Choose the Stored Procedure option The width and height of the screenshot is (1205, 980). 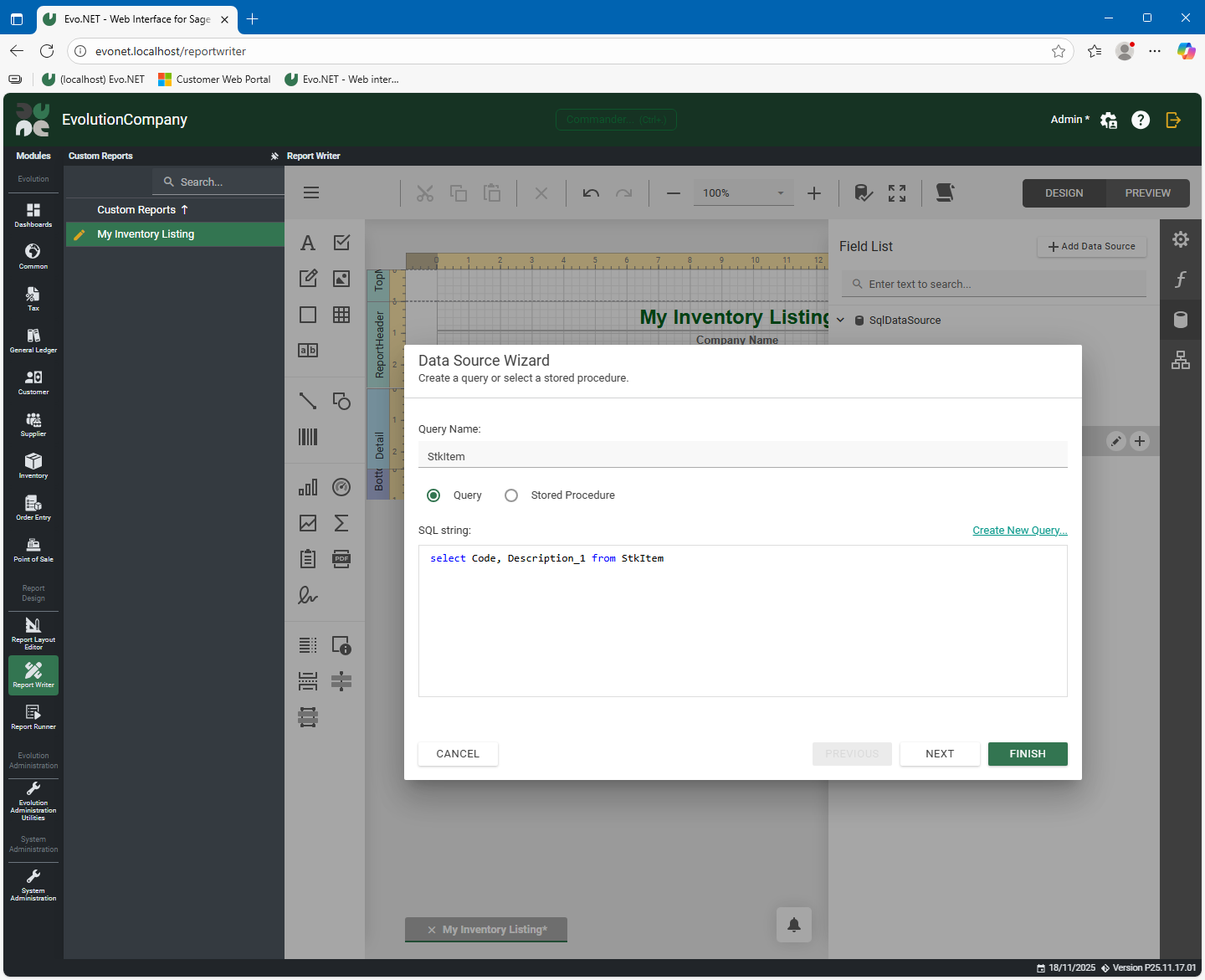[x=511, y=495]
